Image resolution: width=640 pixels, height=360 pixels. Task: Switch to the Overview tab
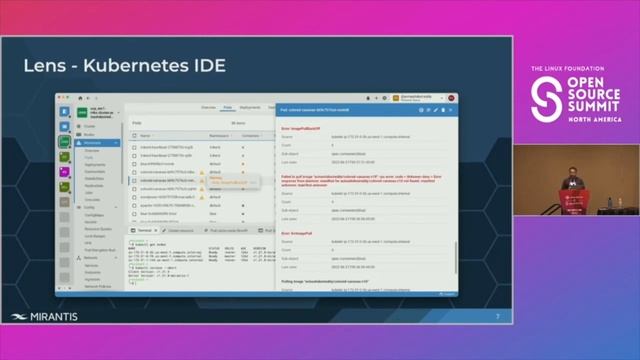click(209, 107)
